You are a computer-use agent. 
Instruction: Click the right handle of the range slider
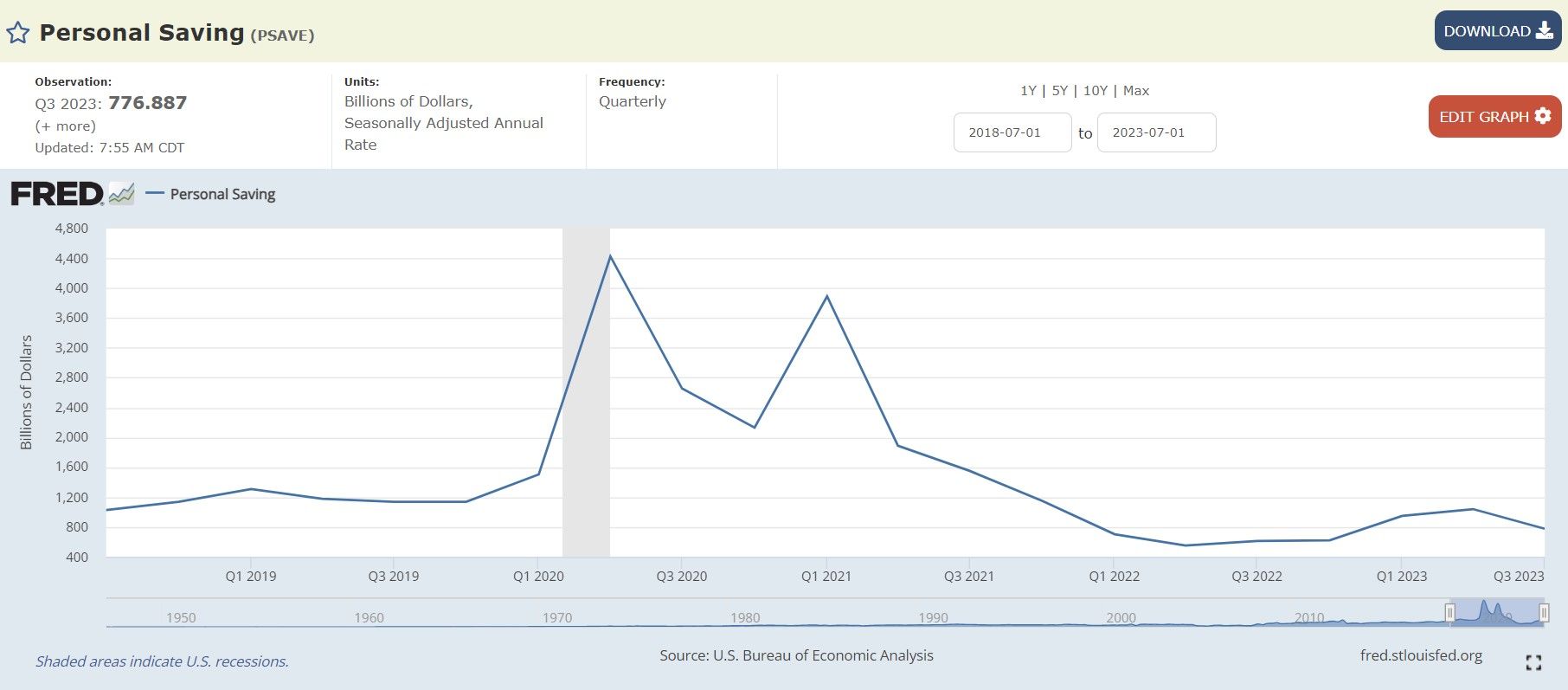click(x=1544, y=613)
